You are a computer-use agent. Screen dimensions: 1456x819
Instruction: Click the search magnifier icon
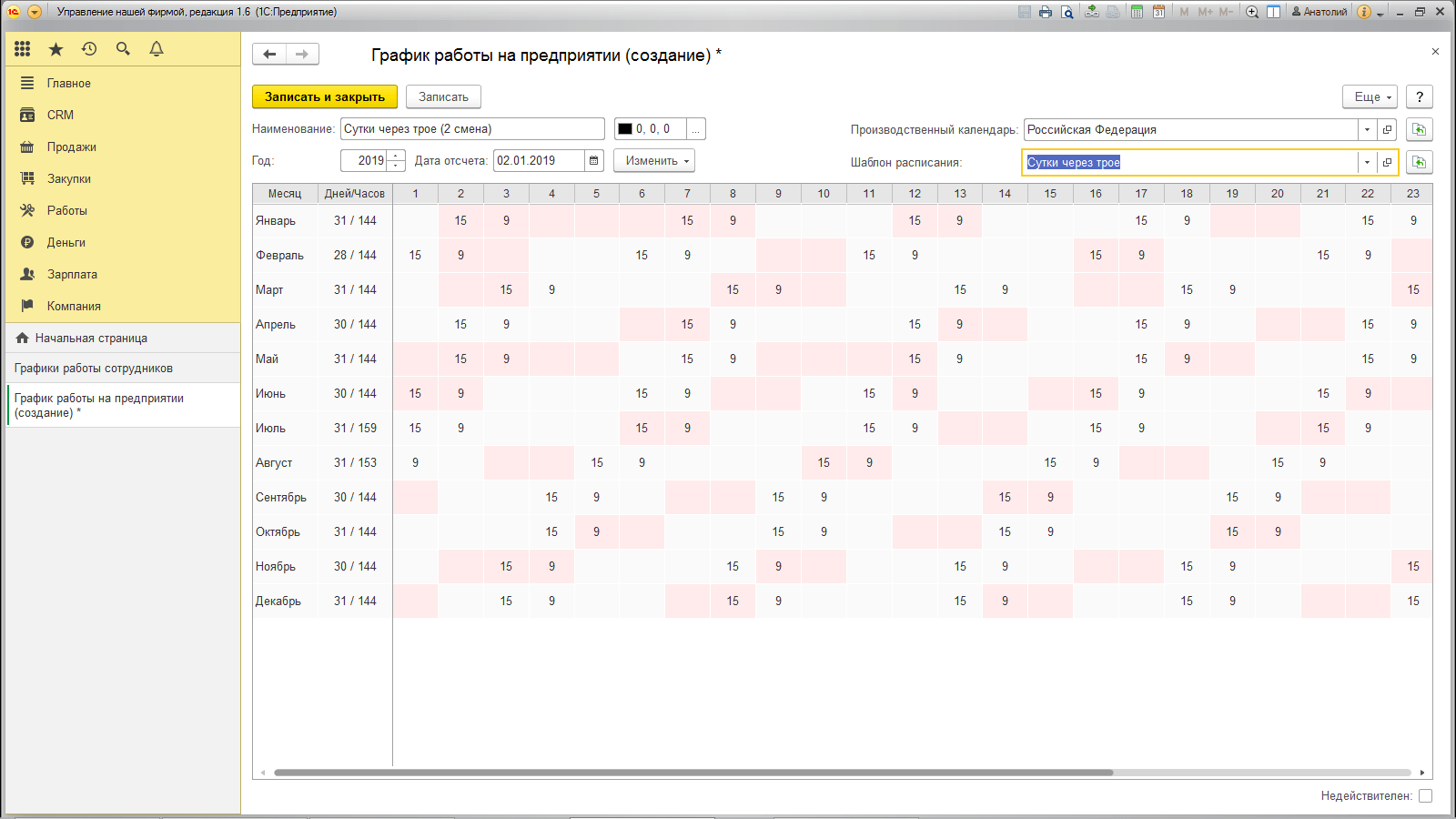tap(123, 49)
